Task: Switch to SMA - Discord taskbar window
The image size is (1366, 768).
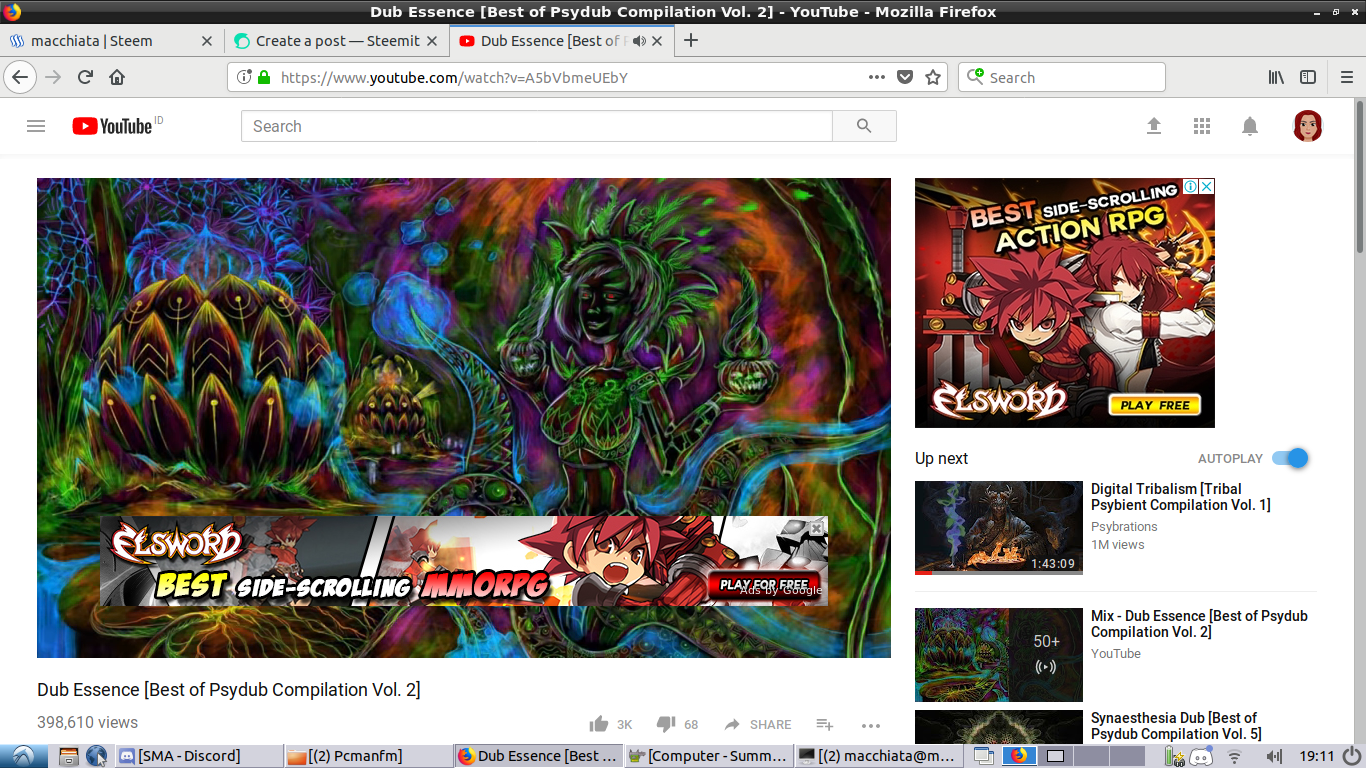Action: coord(198,756)
